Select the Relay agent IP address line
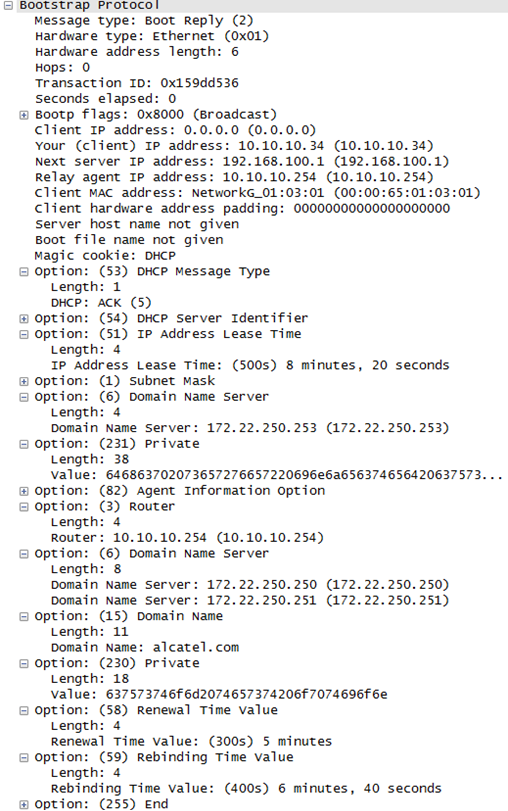This screenshot has height=811, width=508. click(x=234, y=177)
